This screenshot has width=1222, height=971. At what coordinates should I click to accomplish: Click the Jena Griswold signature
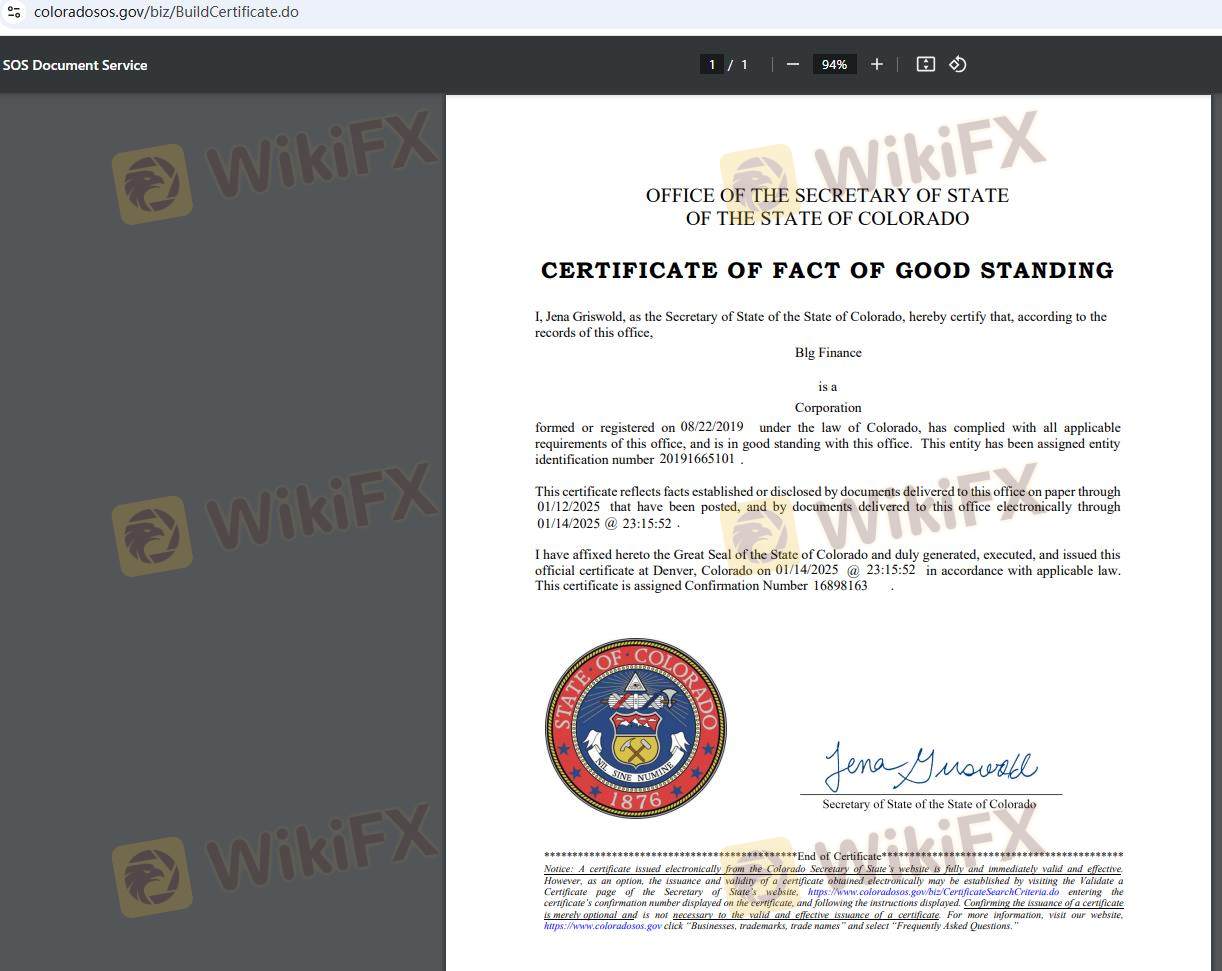(x=930, y=766)
